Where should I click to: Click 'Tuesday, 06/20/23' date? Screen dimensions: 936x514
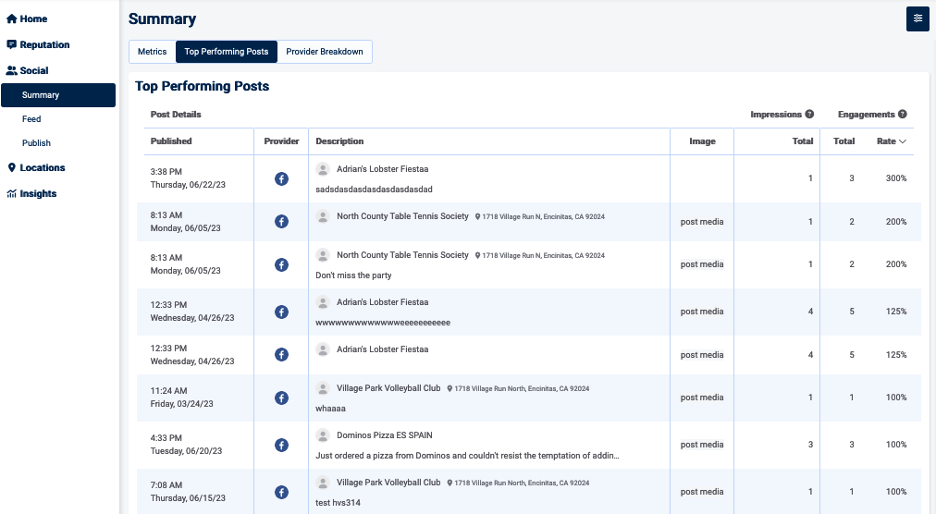(186, 451)
